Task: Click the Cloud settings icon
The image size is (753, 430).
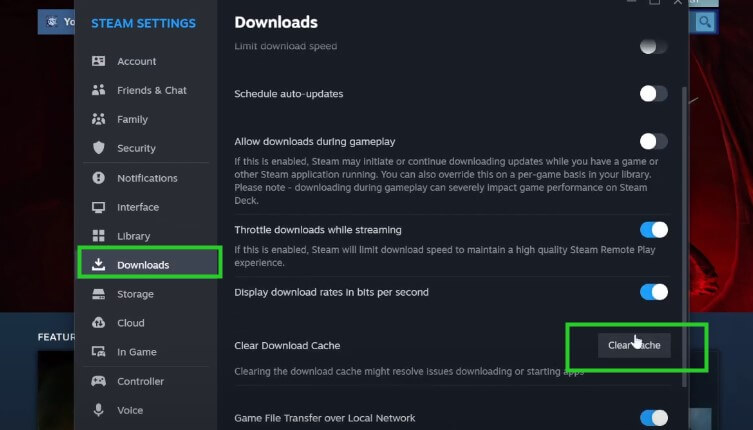Action: coord(98,323)
